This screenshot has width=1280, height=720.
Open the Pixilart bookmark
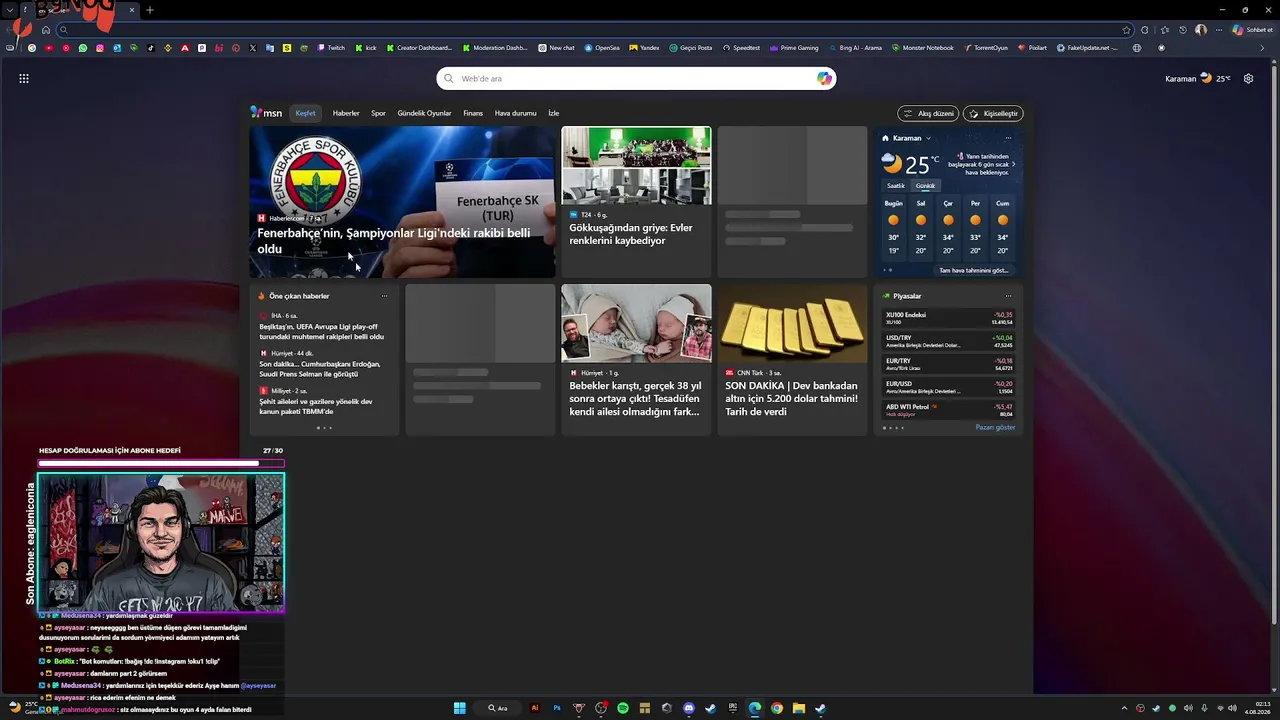click(1034, 48)
